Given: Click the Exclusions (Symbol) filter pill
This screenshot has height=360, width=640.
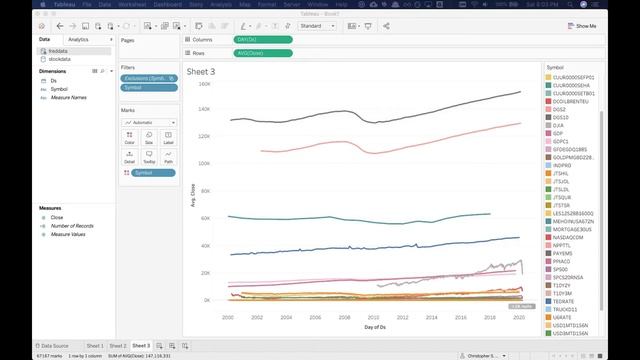Looking at the screenshot, I should (x=149, y=78).
